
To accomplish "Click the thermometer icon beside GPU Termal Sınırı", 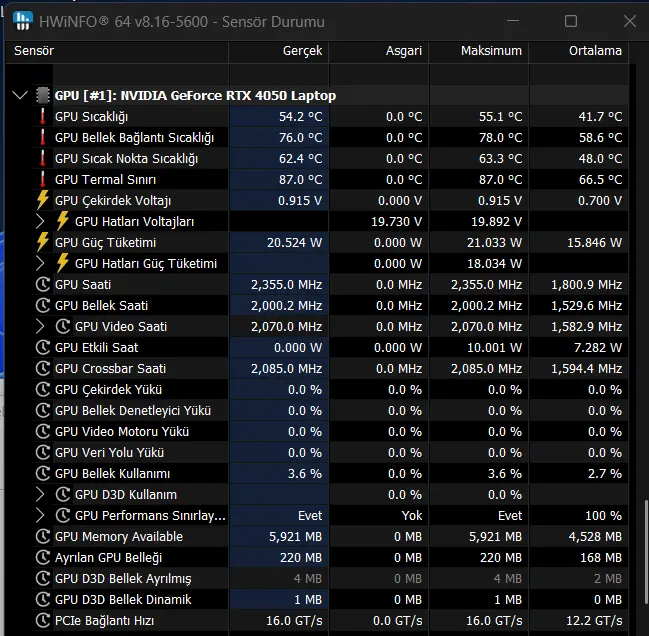I will pos(43,179).
